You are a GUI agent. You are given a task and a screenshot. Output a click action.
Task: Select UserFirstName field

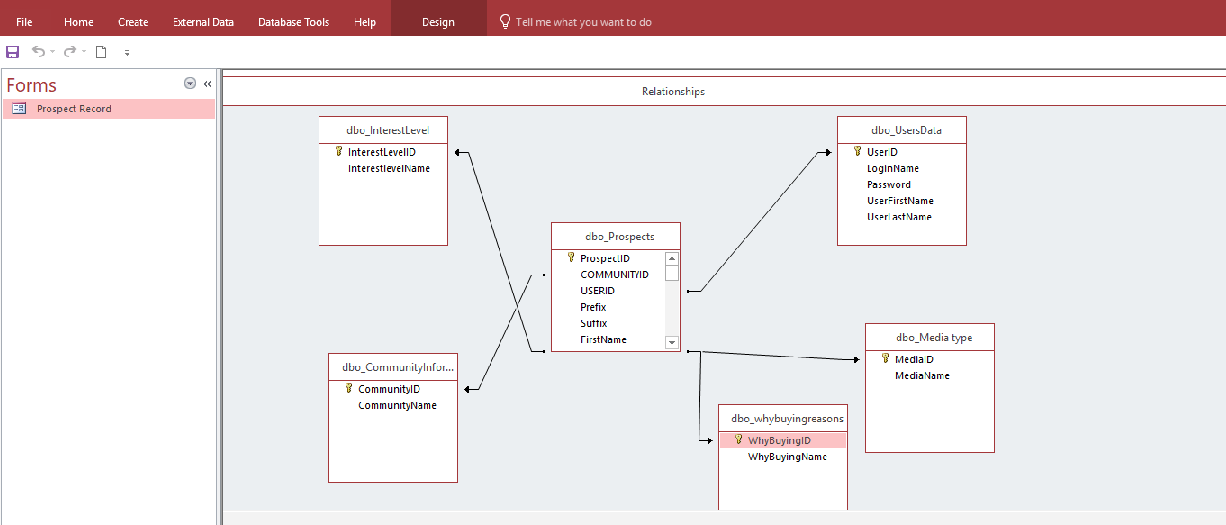click(x=900, y=200)
